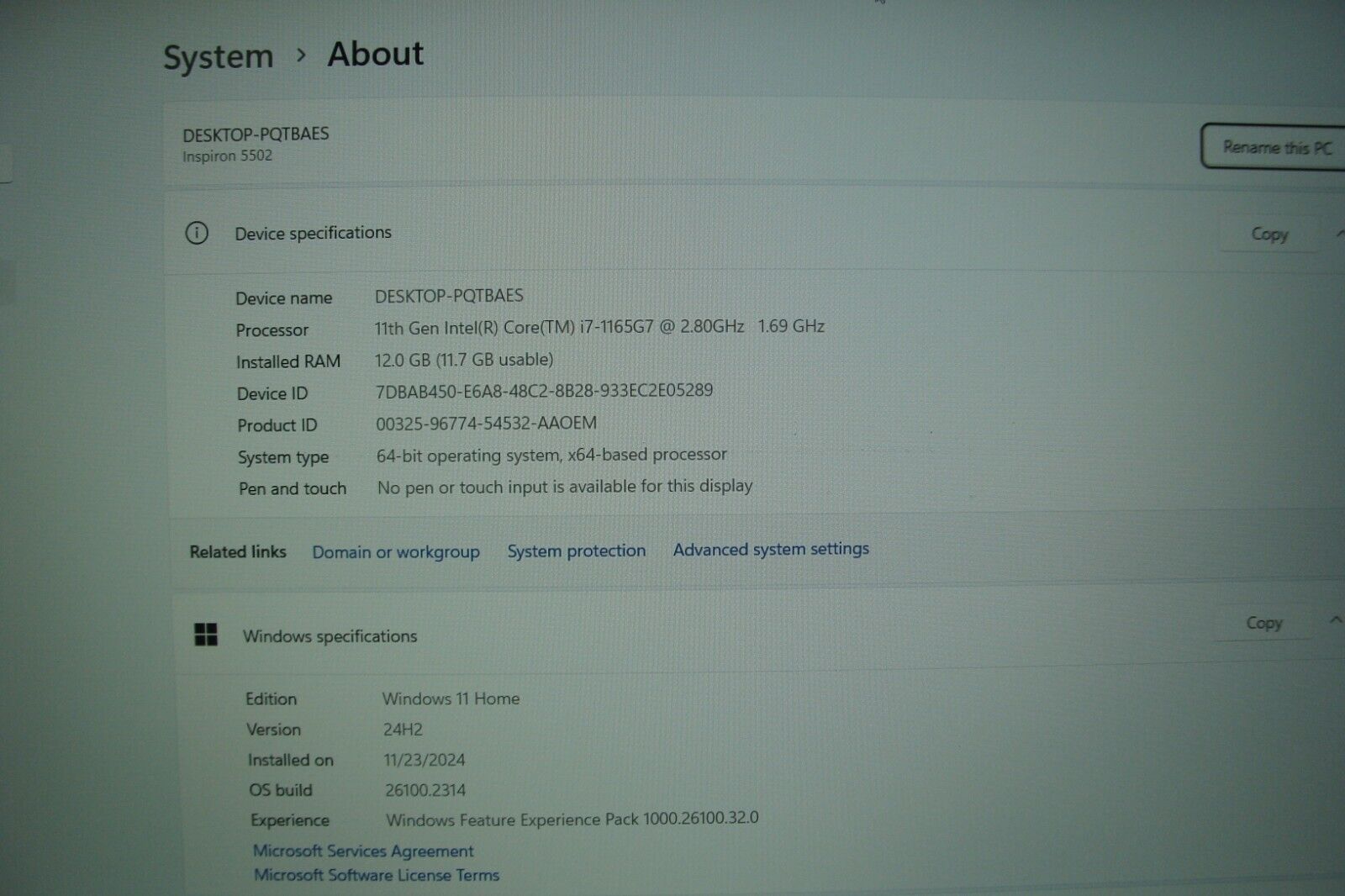Image resolution: width=1345 pixels, height=896 pixels.
Task: Open System protection from Related links
Action: tap(577, 551)
